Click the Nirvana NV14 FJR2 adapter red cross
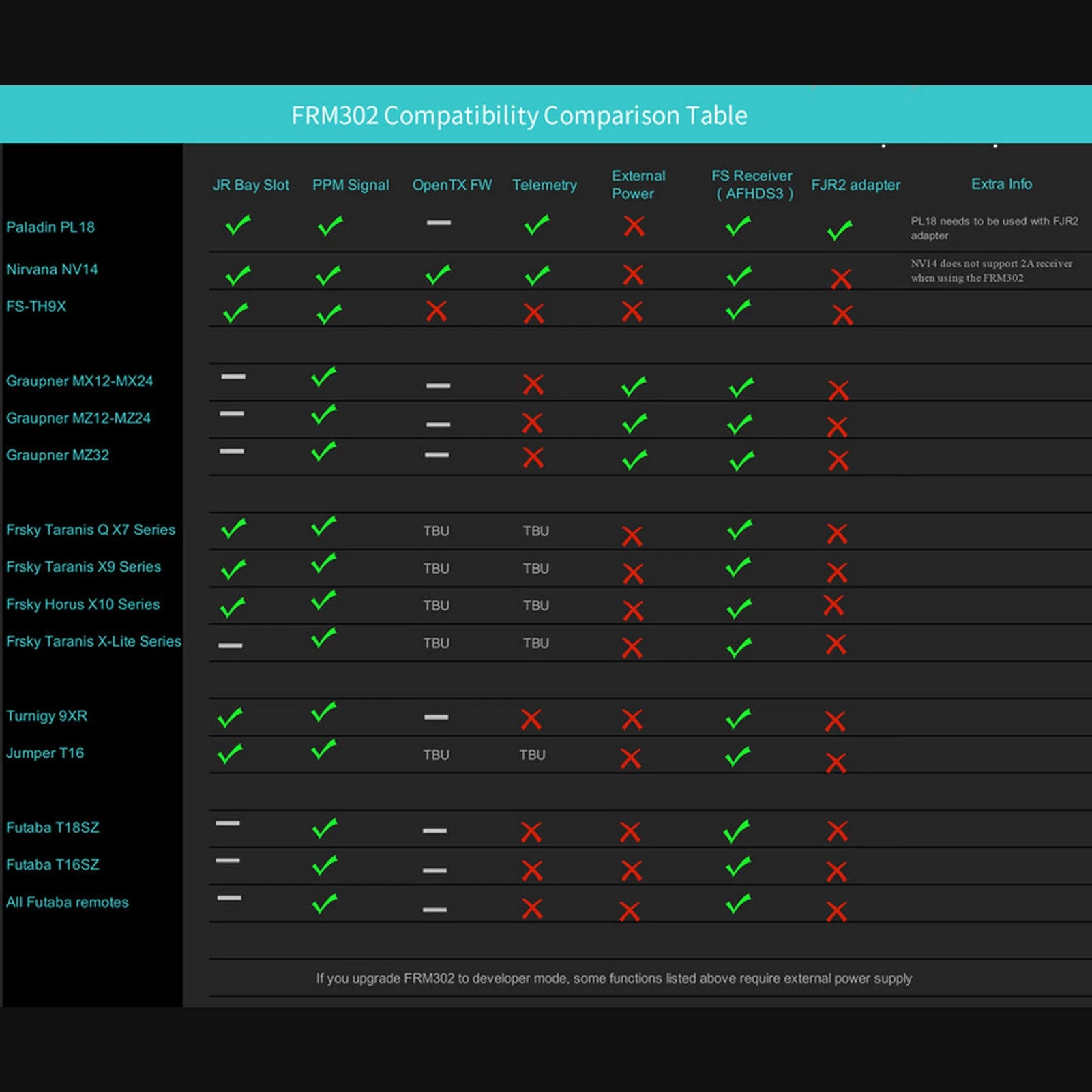Screen dimensions: 1092x1092 tap(842, 278)
